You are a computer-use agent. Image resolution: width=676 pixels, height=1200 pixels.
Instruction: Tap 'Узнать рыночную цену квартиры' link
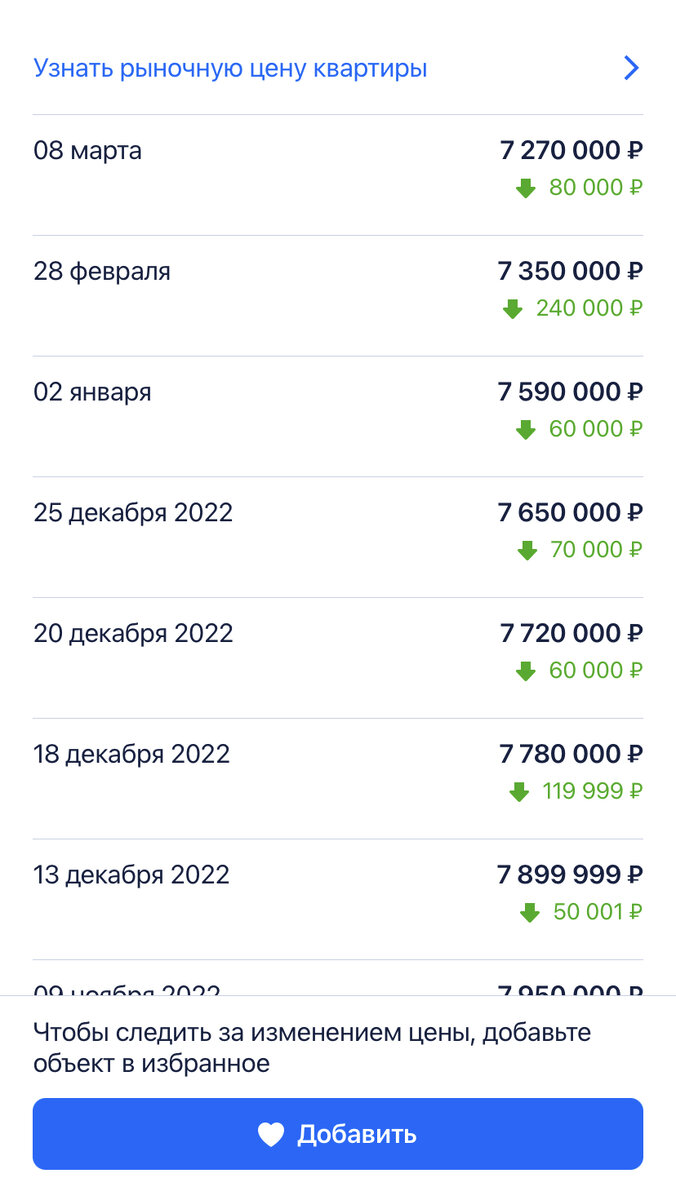click(231, 68)
